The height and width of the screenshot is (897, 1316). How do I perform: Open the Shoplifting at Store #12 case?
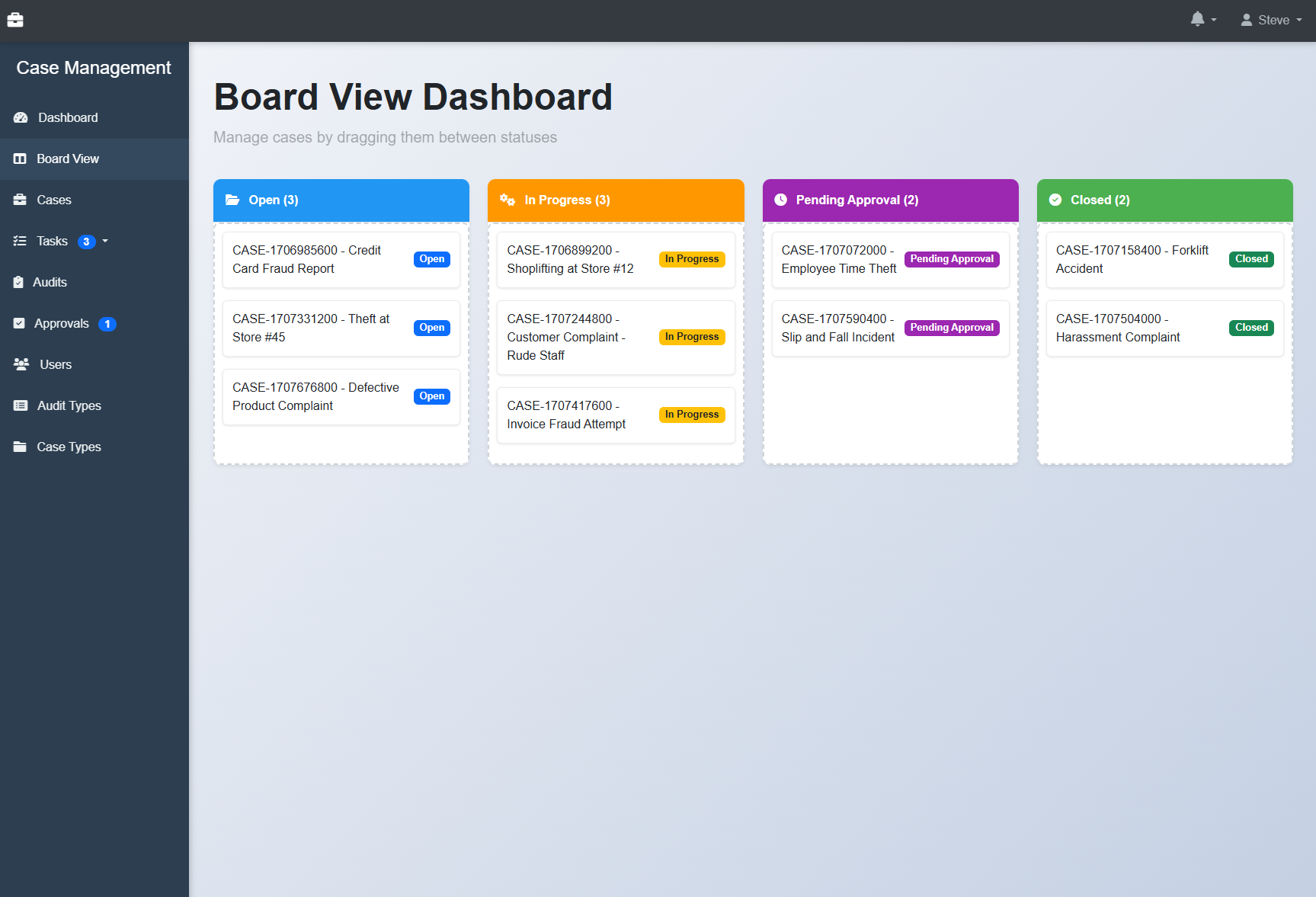tap(570, 259)
